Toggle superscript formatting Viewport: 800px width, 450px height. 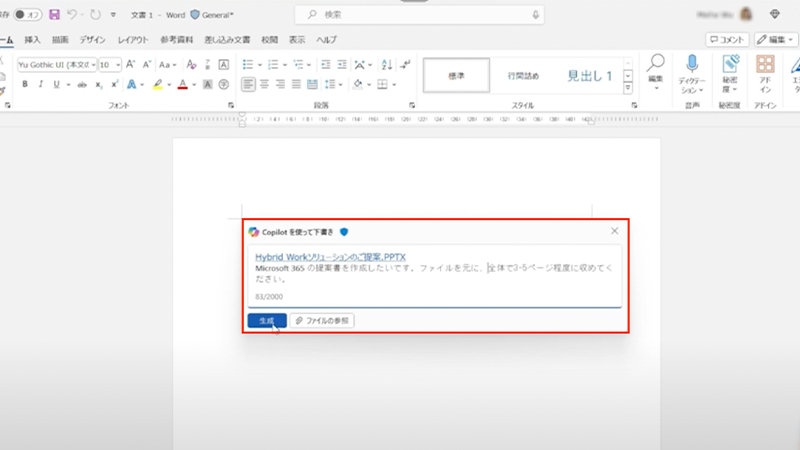[x=115, y=85]
